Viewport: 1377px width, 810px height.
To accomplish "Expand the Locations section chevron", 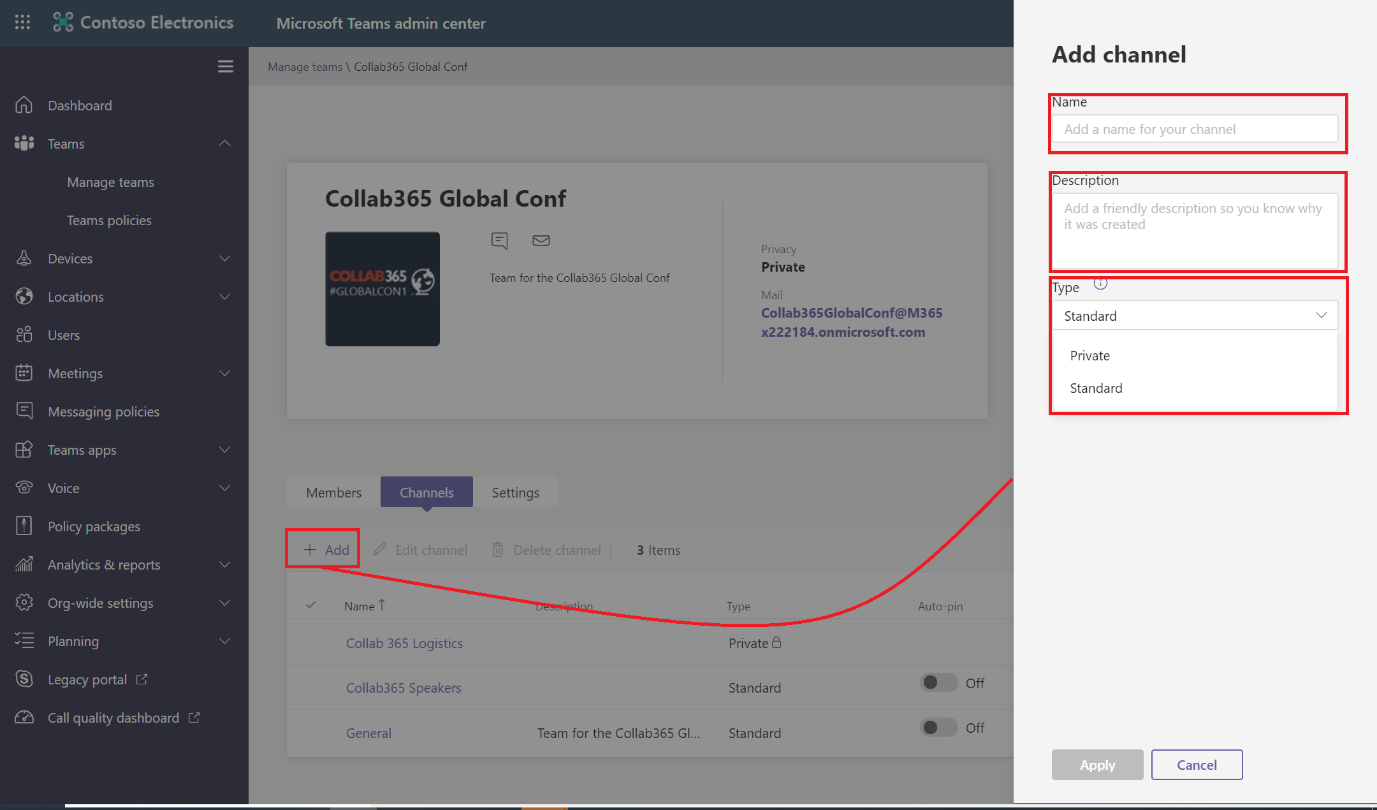I will coord(225,297).
